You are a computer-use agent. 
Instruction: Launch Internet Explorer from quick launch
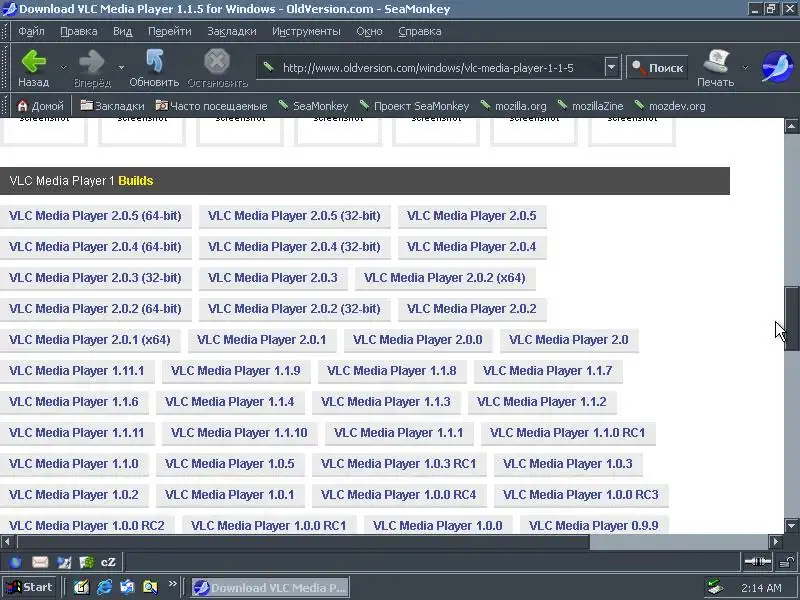[x=104, y=587]
